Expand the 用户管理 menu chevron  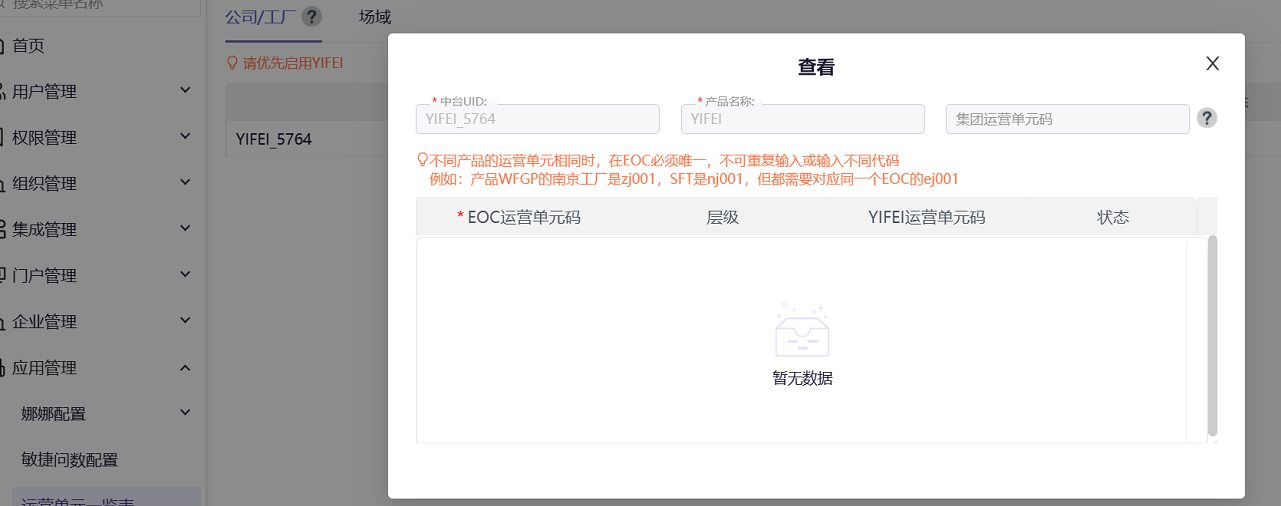(x=185, y=91)
